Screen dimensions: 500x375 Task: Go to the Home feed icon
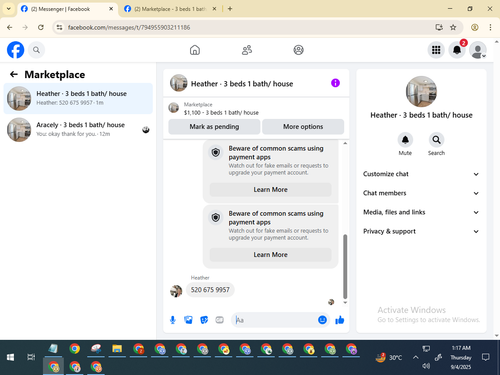(195, 50)
